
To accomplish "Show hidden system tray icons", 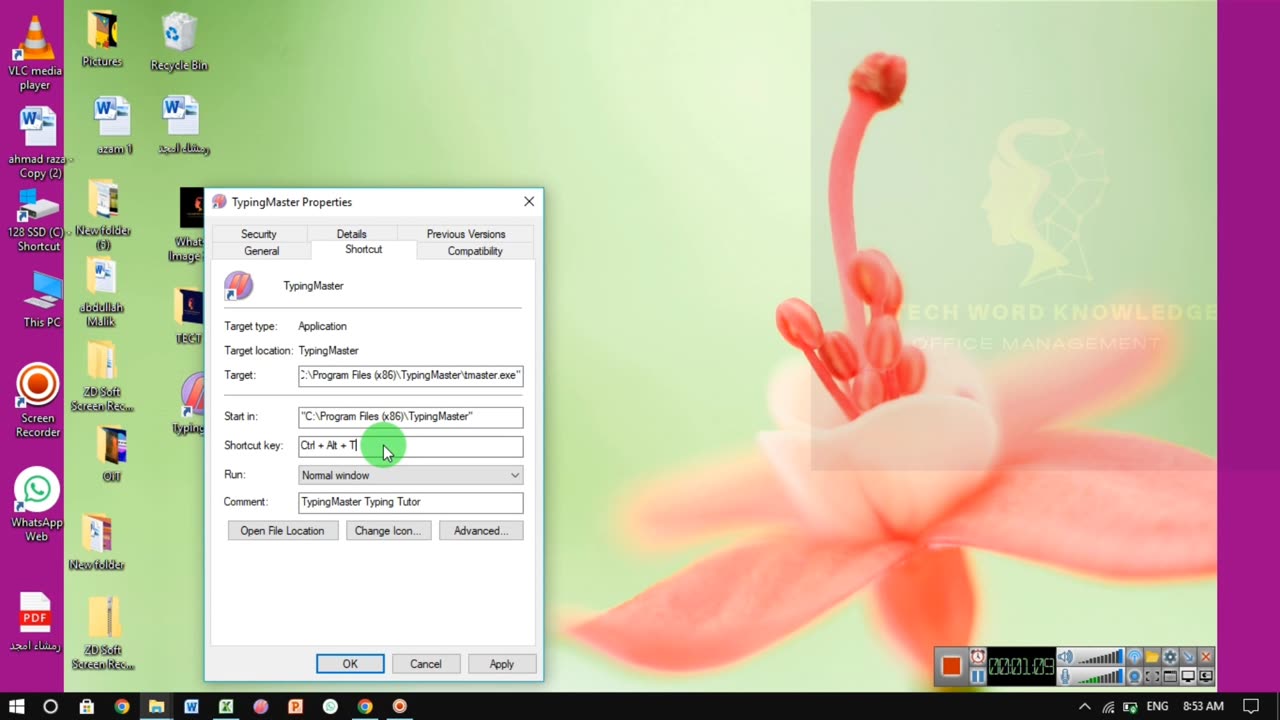I will pyautogui.click(x=1085, y=706).
